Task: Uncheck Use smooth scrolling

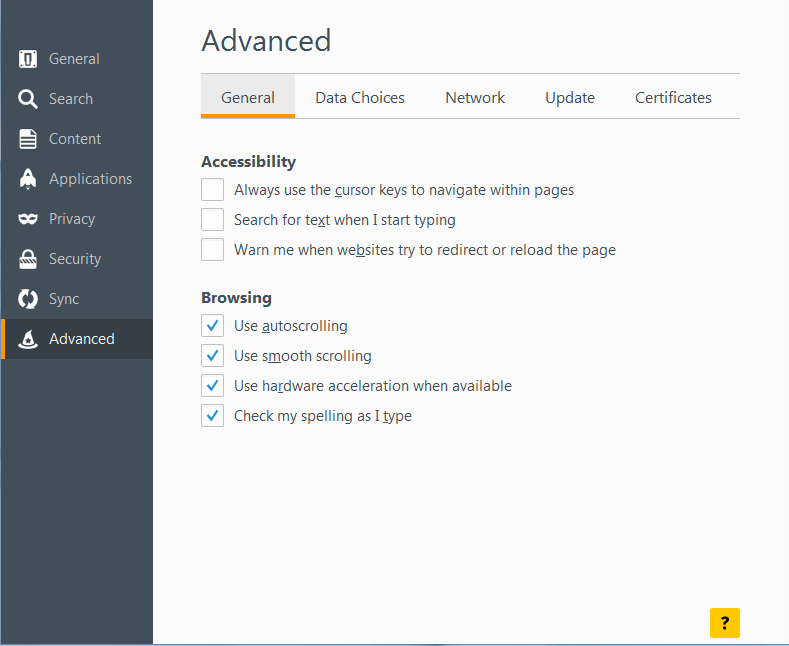Action: [x=212, y=356]
